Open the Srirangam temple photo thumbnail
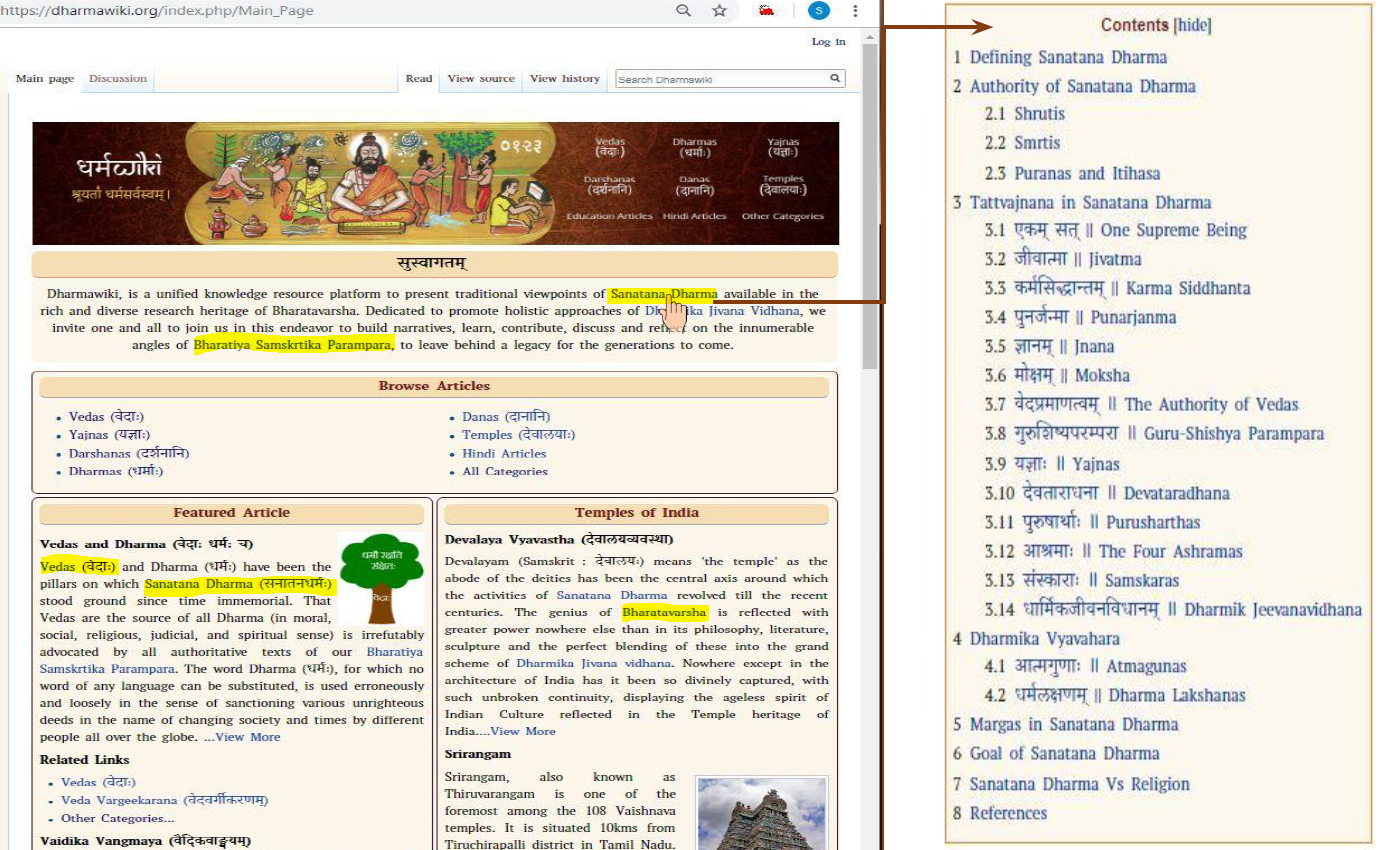This screenshot has width=1379, height=850. (762, 812)
